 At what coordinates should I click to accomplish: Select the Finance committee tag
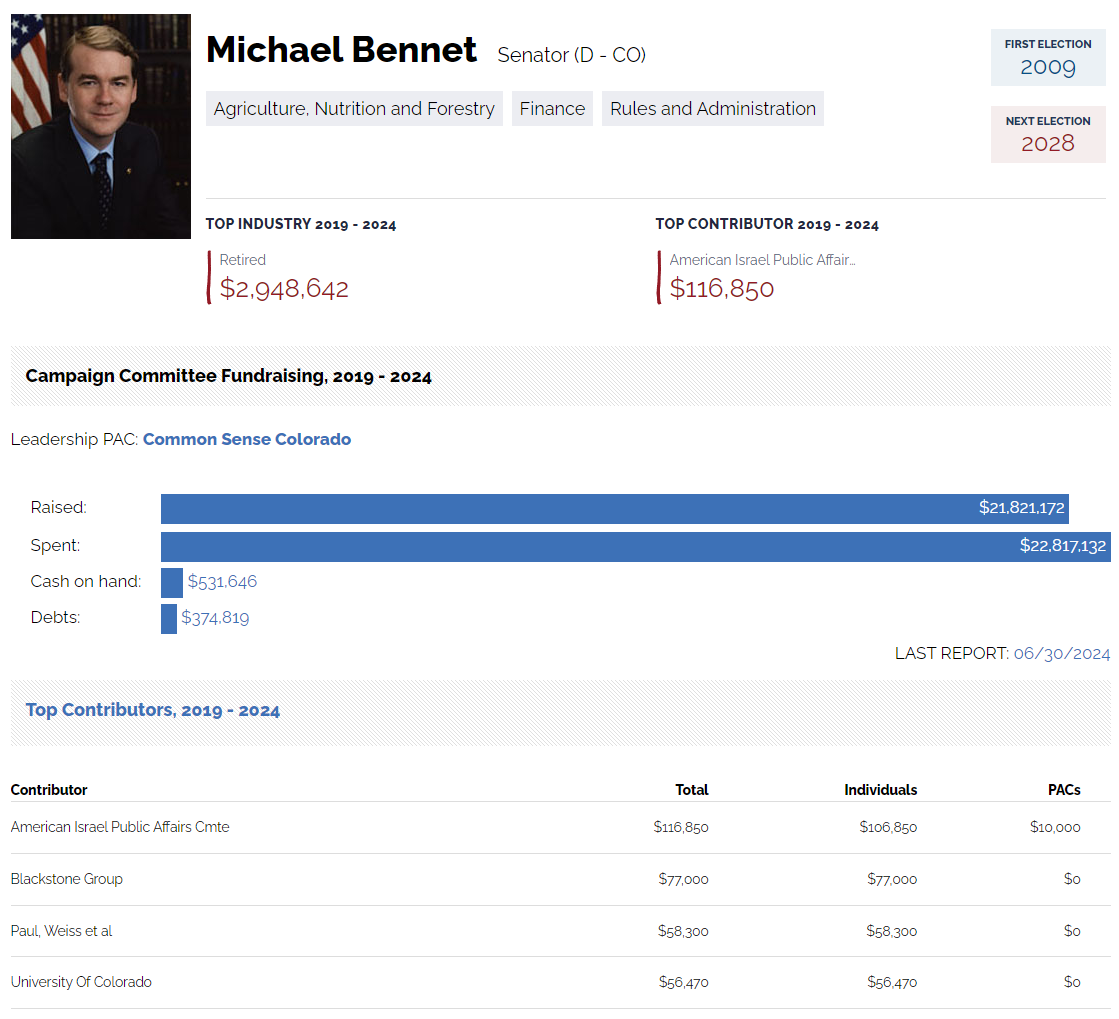552,109
